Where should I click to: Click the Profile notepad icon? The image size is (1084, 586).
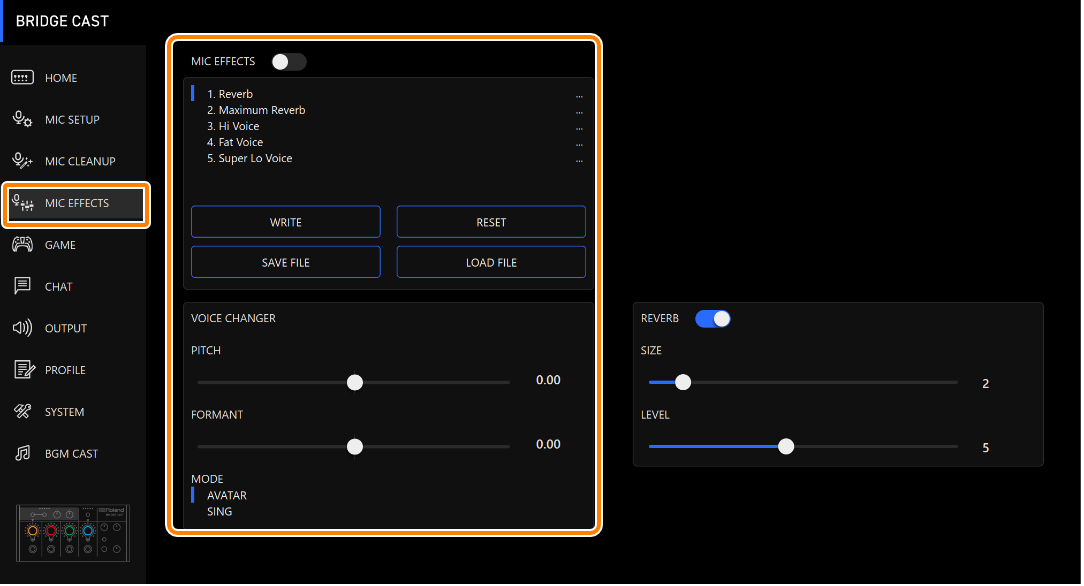(24, 370)
